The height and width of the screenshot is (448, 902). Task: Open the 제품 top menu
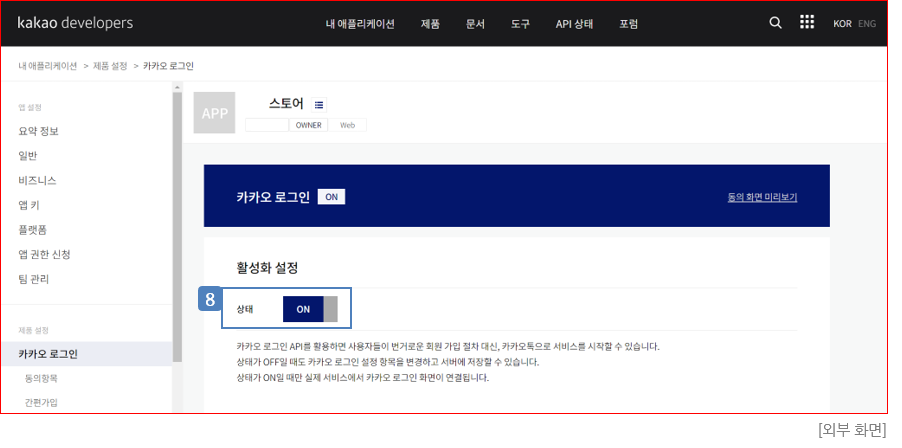pyautogui.click(x=430, y=24)
